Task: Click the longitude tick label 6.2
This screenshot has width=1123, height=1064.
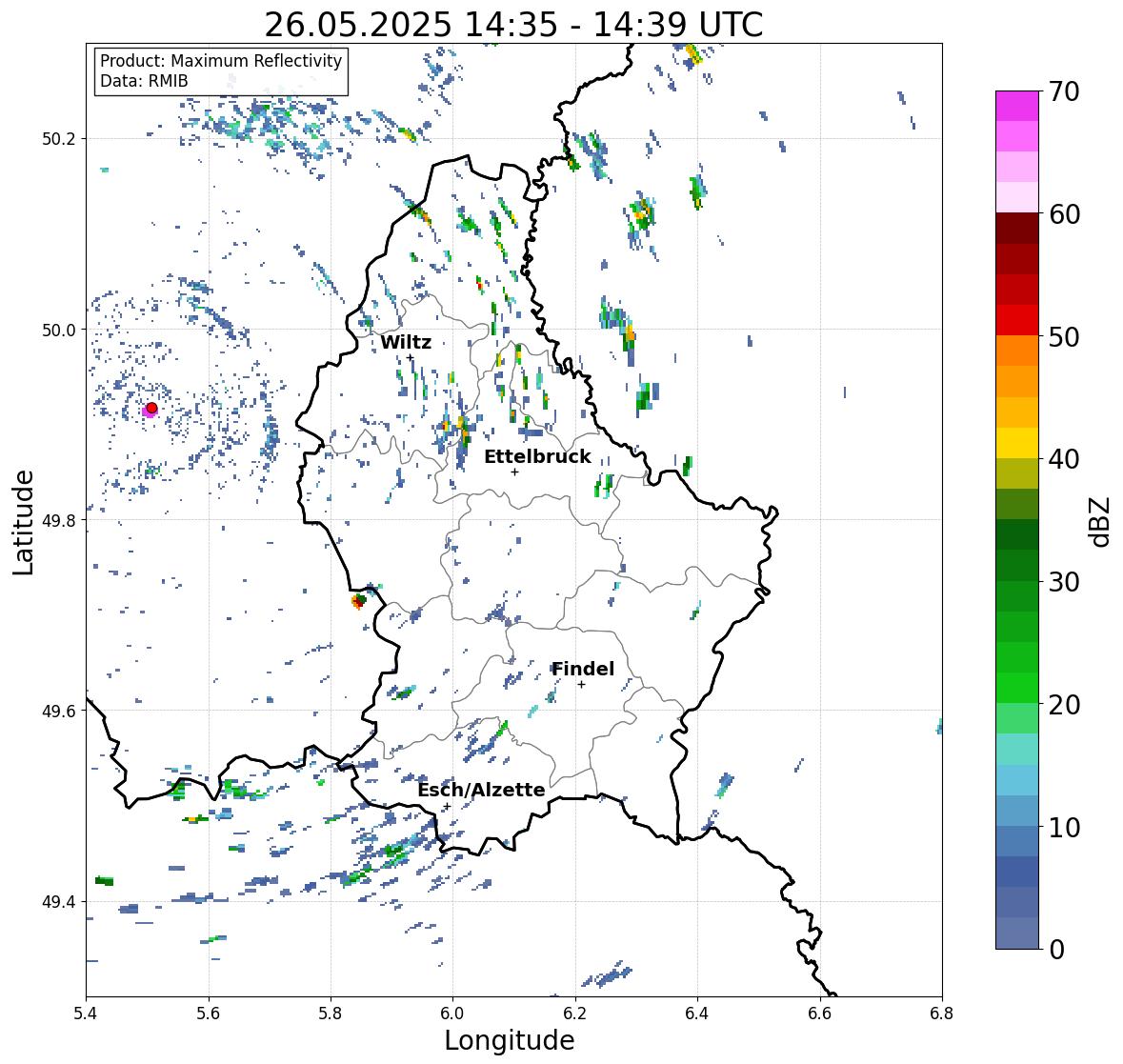Action: pyautogui.click(x=575, y=1014)
